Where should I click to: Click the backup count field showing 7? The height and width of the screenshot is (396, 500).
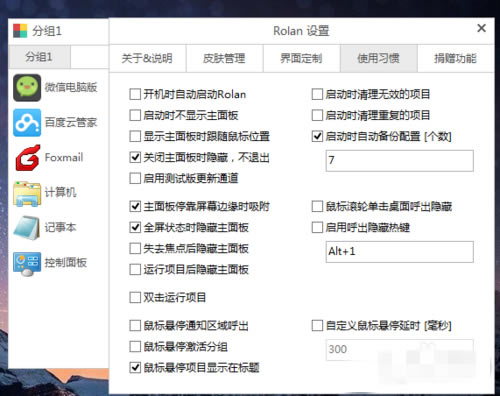(400, 161)
